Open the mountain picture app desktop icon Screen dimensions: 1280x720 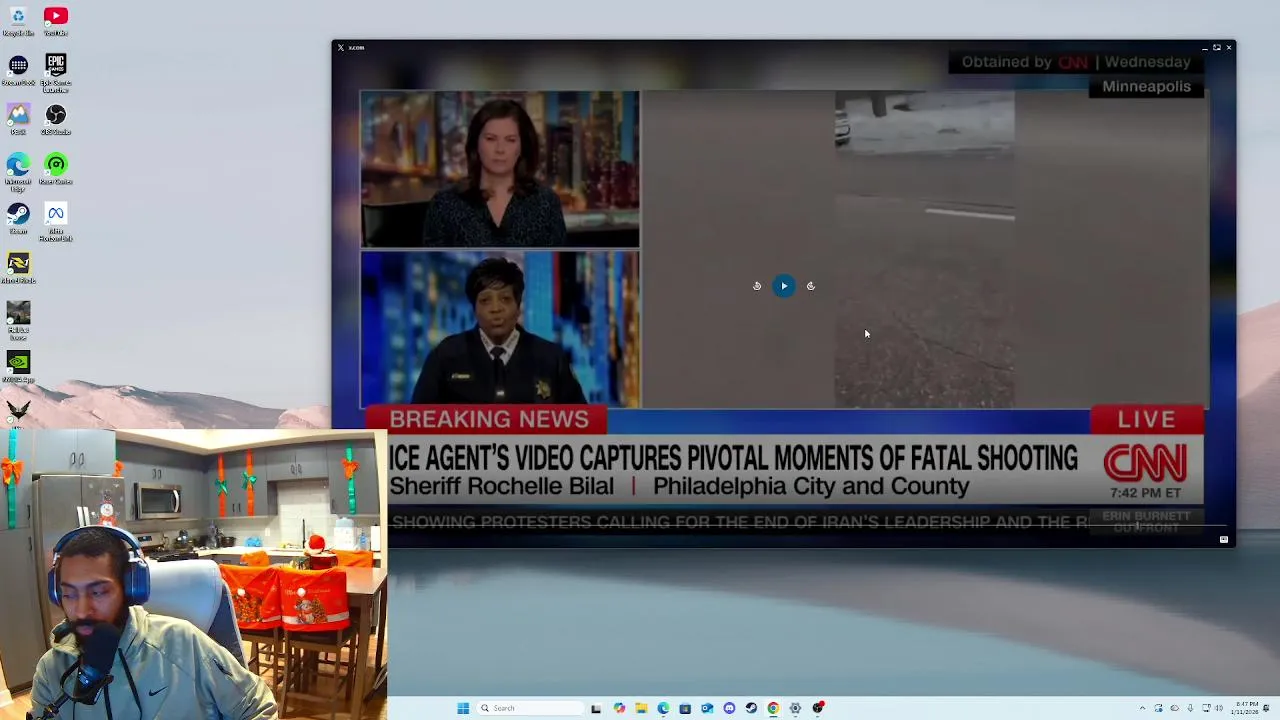(x=18, y=118)
